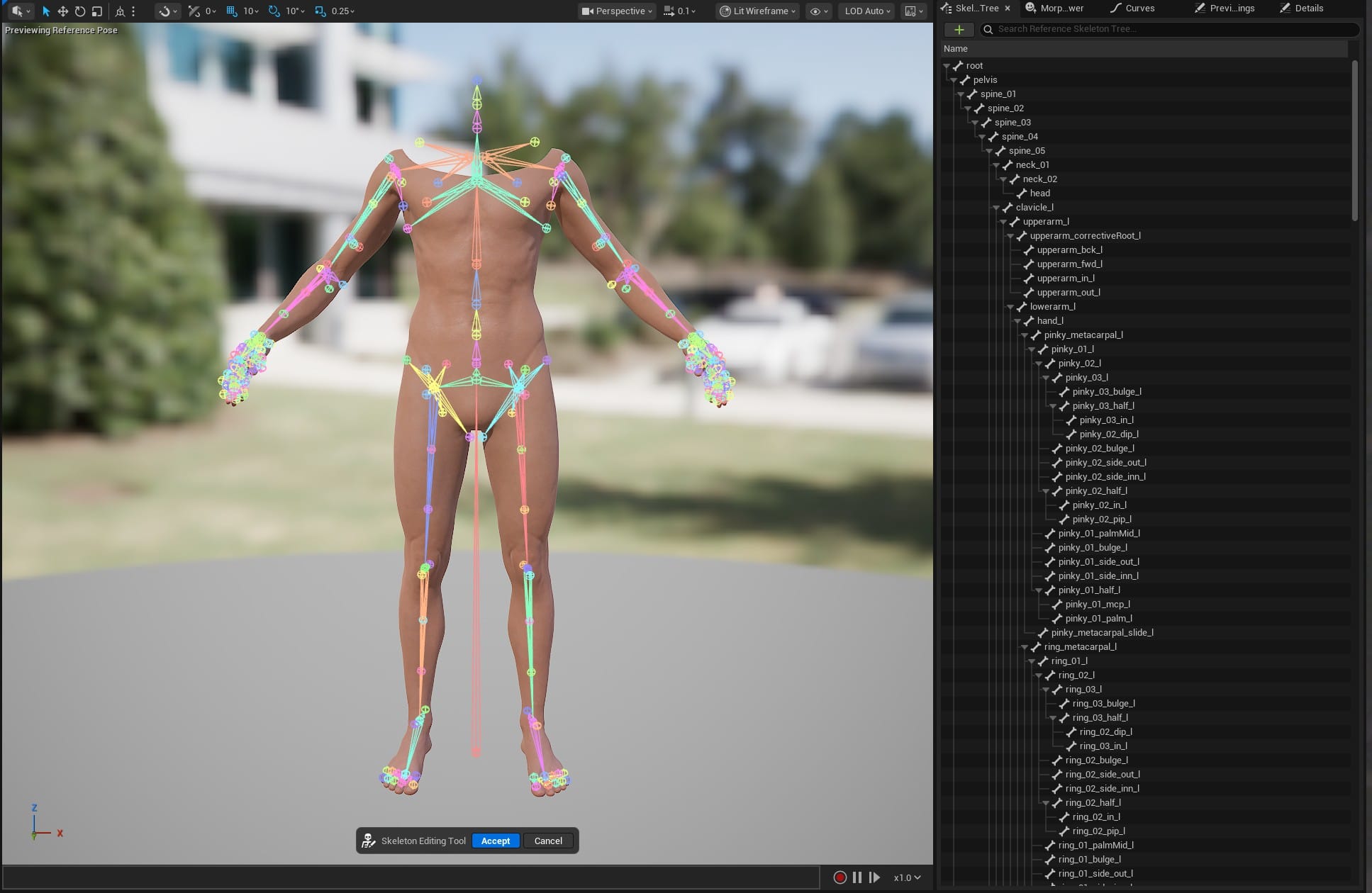Cancel the Skeleton Editing Tool
Viewport: 1372px width, 893px height.
pyautogui.click(x=548, y=841)
